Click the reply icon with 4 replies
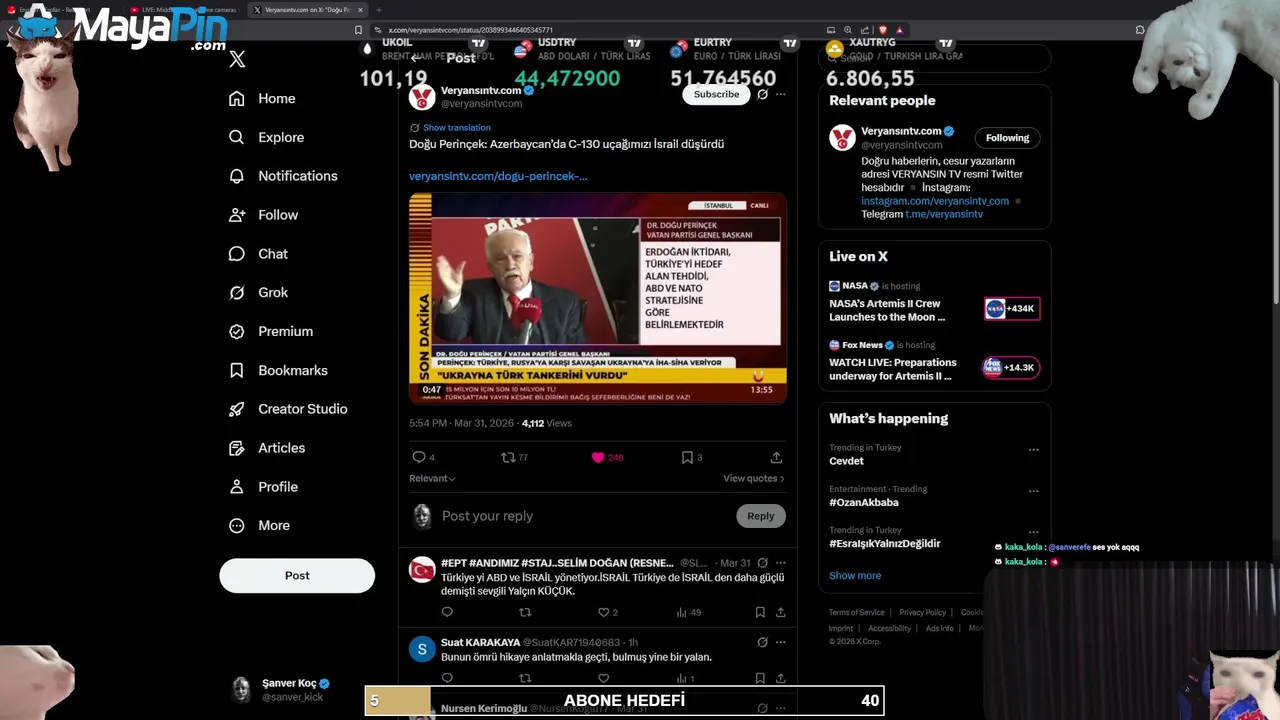The width and height of the screenshot is (1280, 720). 419,457
